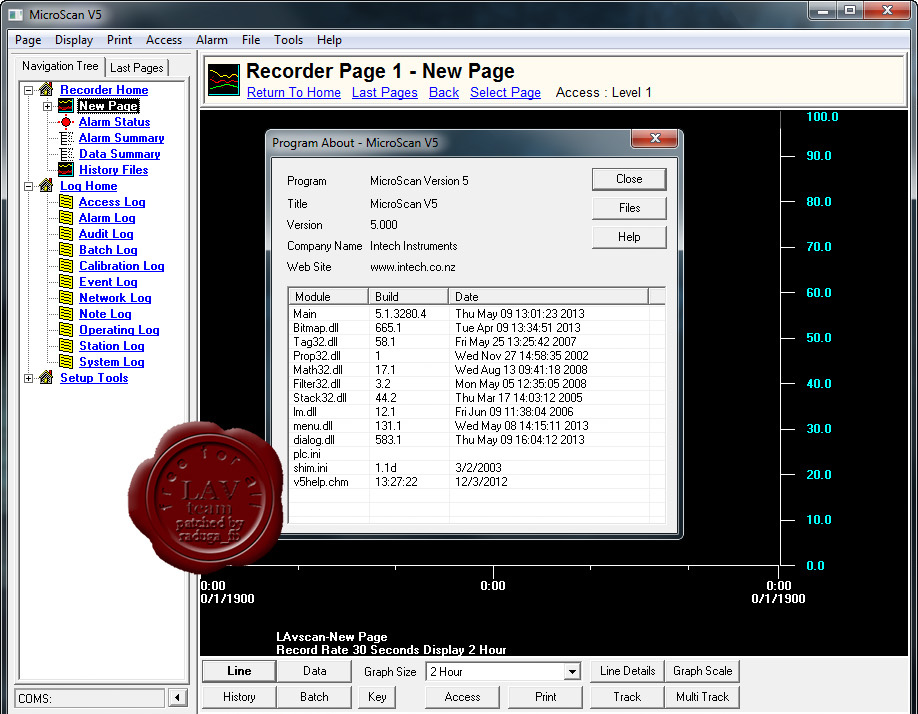
Task: Select the Line view button
Action: click(x=239, y=671)
